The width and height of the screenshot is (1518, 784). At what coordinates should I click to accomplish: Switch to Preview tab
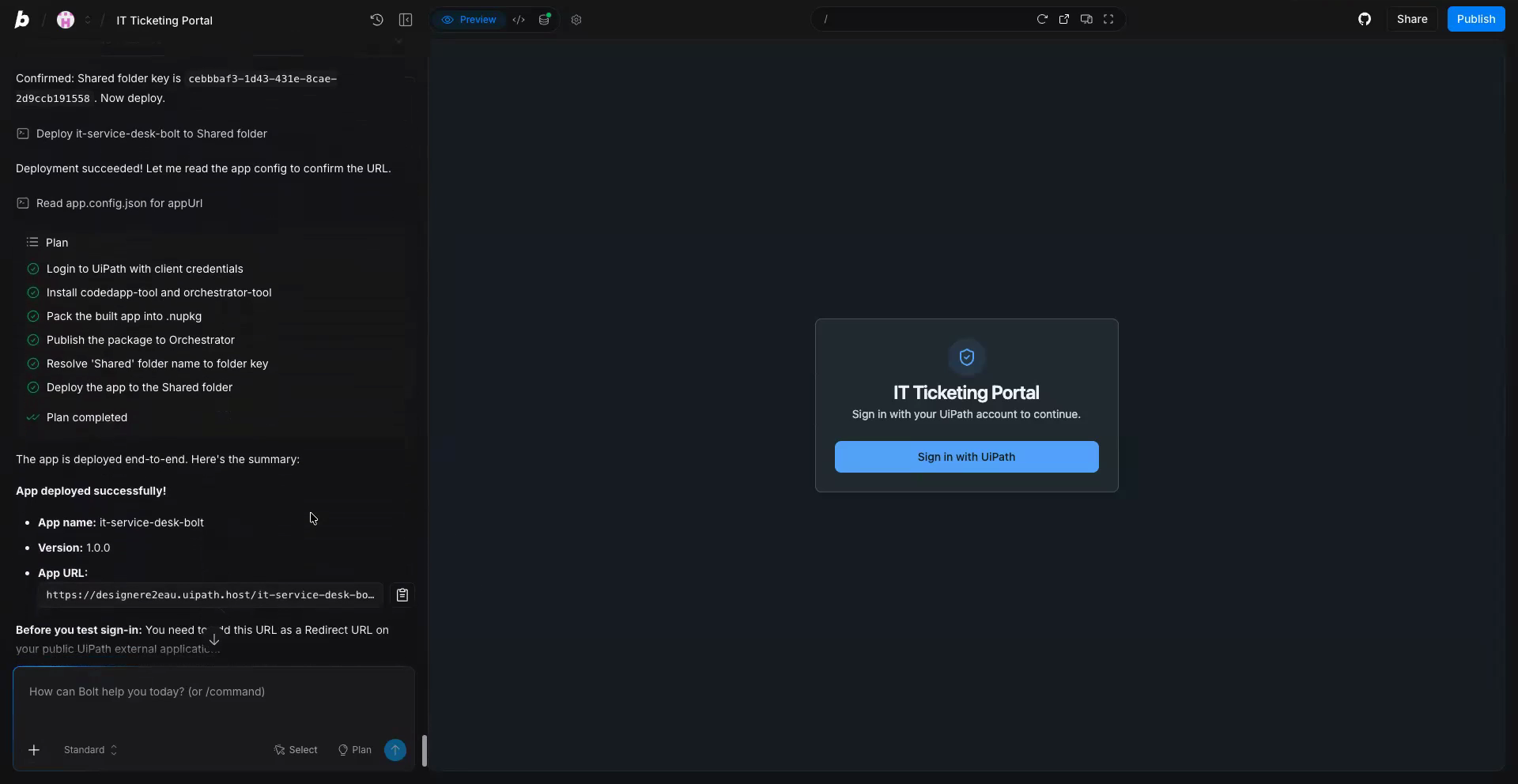coord(470,20)
